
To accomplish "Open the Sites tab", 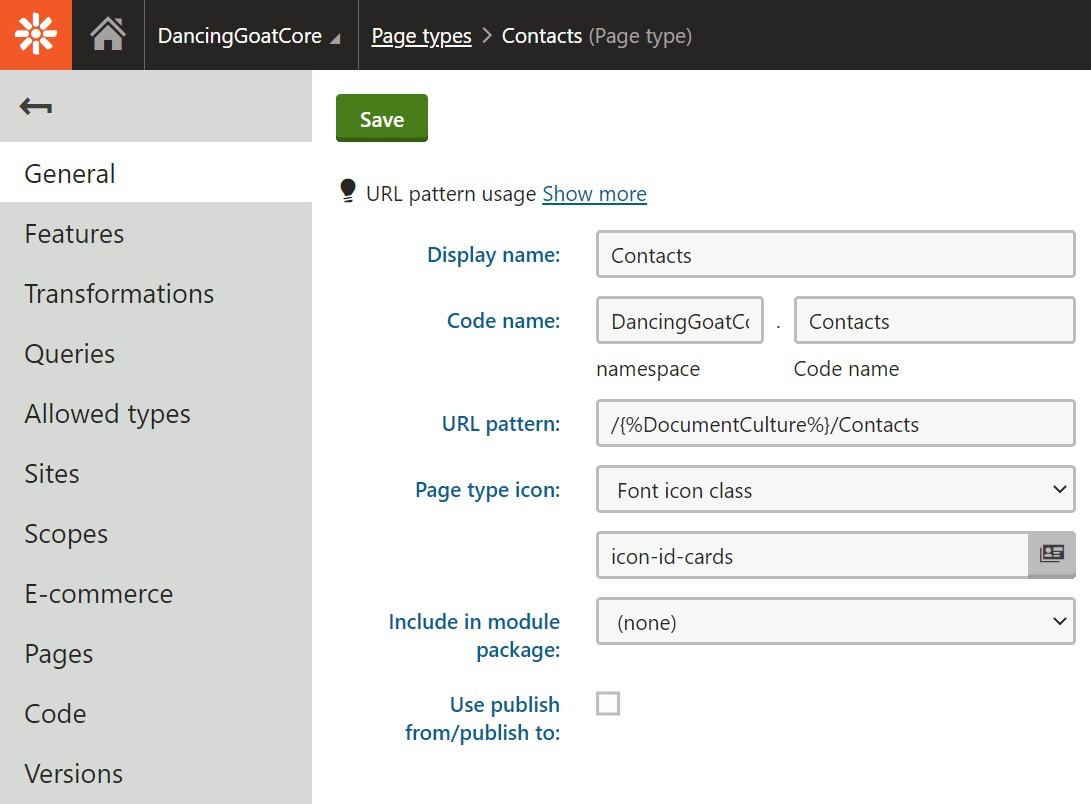I will click(x=156, y=474).
